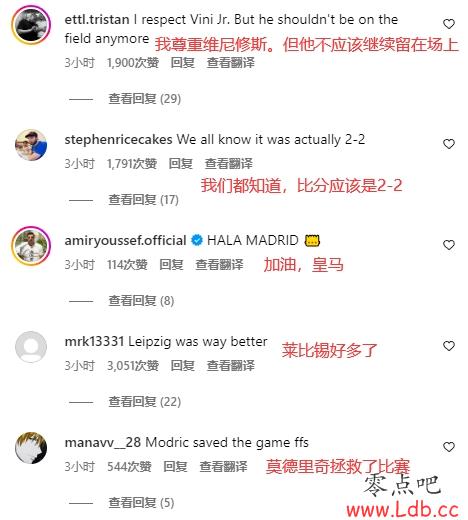The image size is (468, 520).
Task: Expand the 17 replies under stephenricecakes
Action: 143,200
